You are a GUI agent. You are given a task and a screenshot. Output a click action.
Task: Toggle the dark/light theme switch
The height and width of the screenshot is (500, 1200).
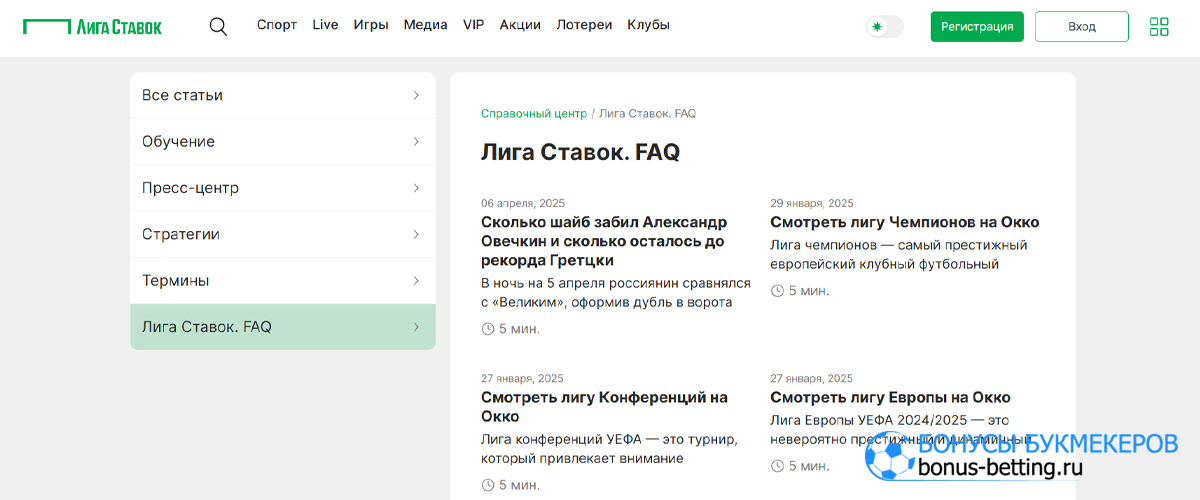[x=884, y=27]
